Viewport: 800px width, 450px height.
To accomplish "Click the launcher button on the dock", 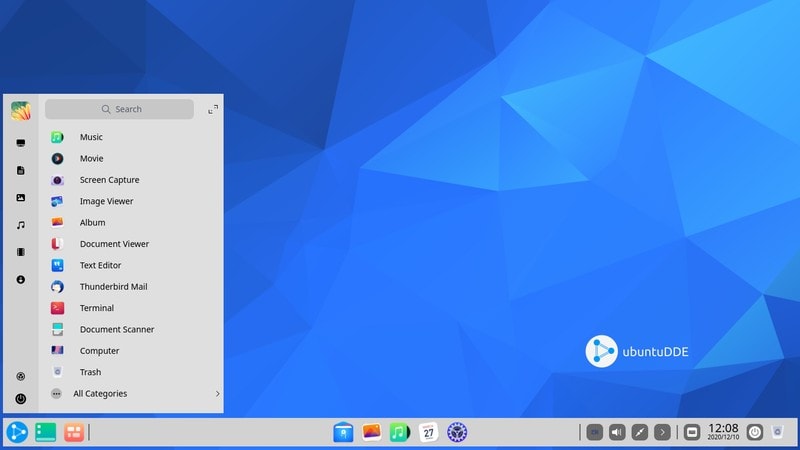I will point(17,433).
